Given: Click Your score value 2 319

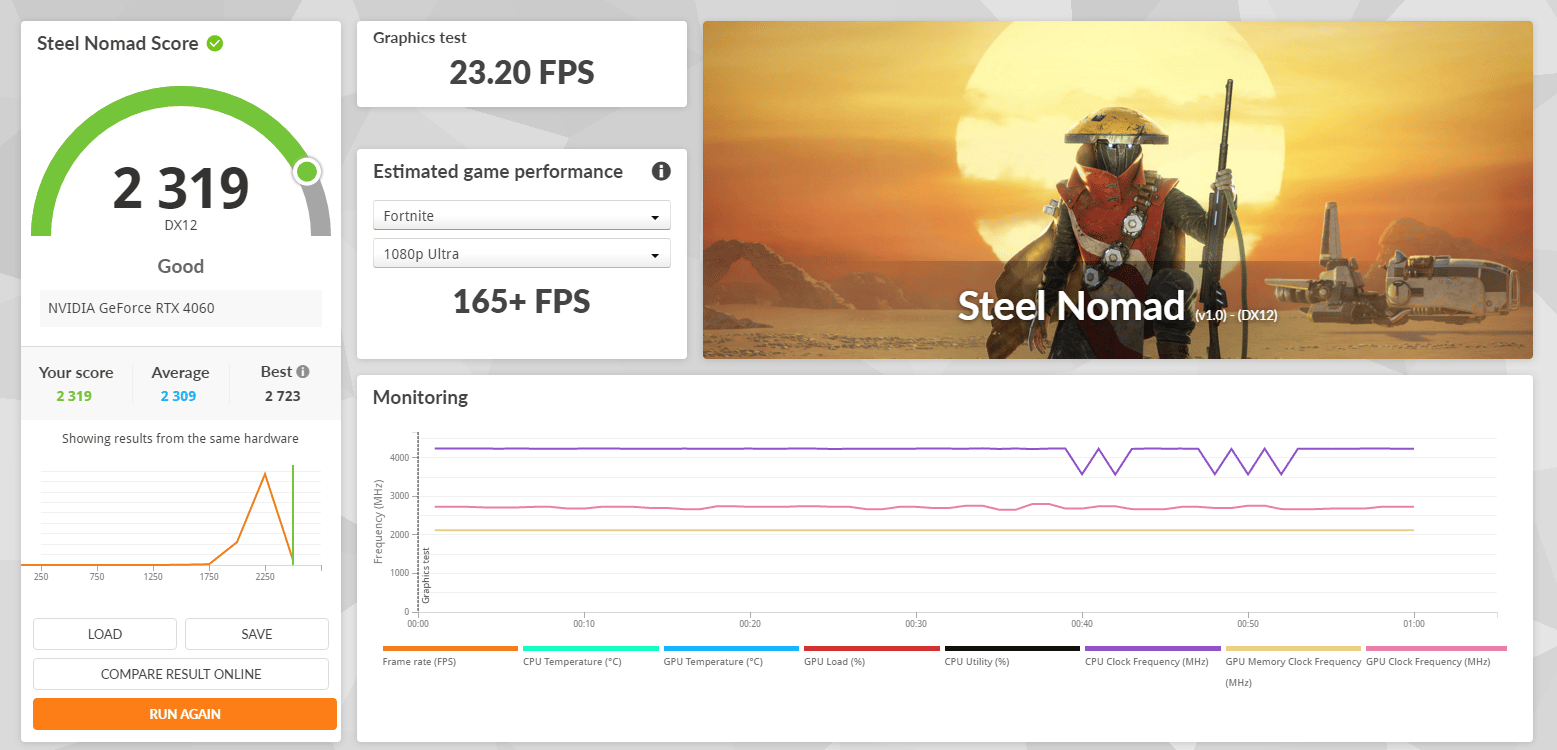Looking at the screenshot, I should click(x=74, y=396).
